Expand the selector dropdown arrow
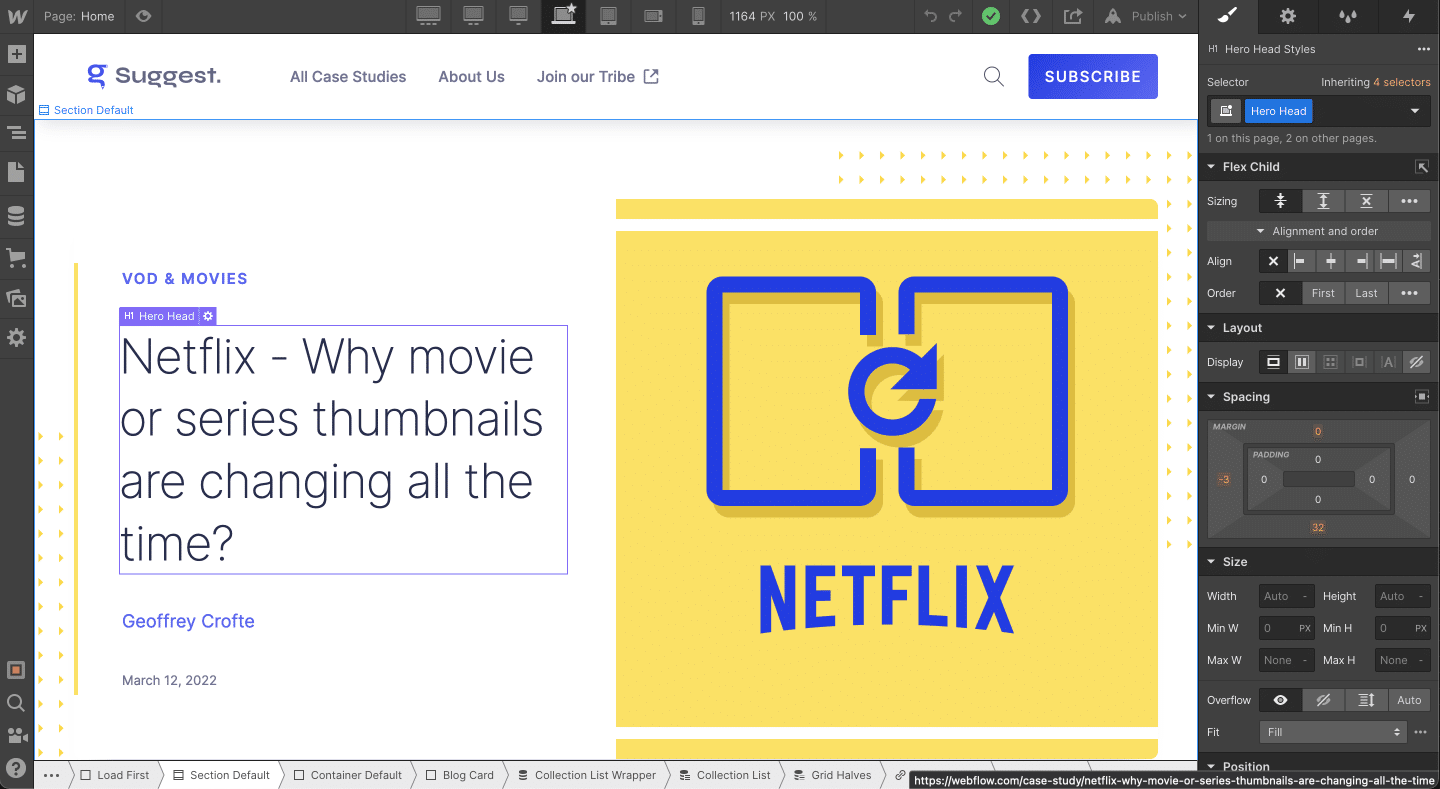The width and height of the screenshot is (1440, 789). [1415, 111]
